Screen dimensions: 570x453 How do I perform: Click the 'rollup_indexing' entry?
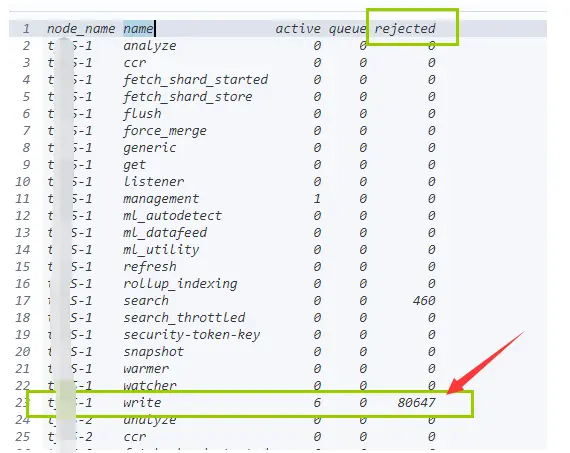pos(180,284)
